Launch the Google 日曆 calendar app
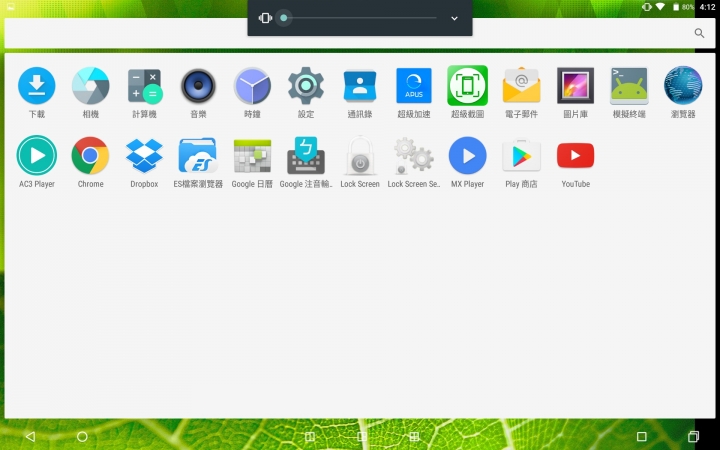The width and height of the screenshot is (720, 450). pyautogui.click(x=252, y=155)
